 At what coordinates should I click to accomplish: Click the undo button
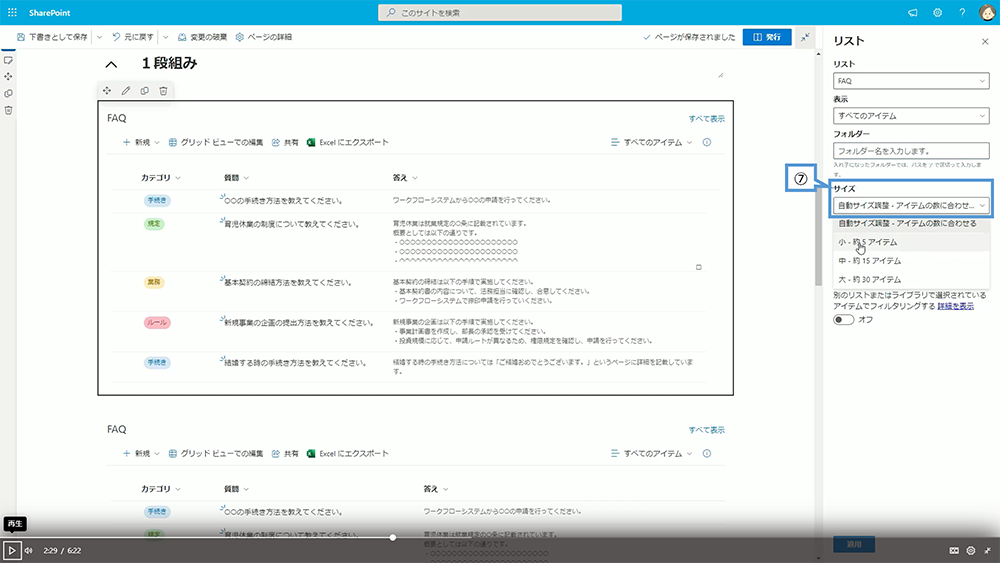coord(133,37)
